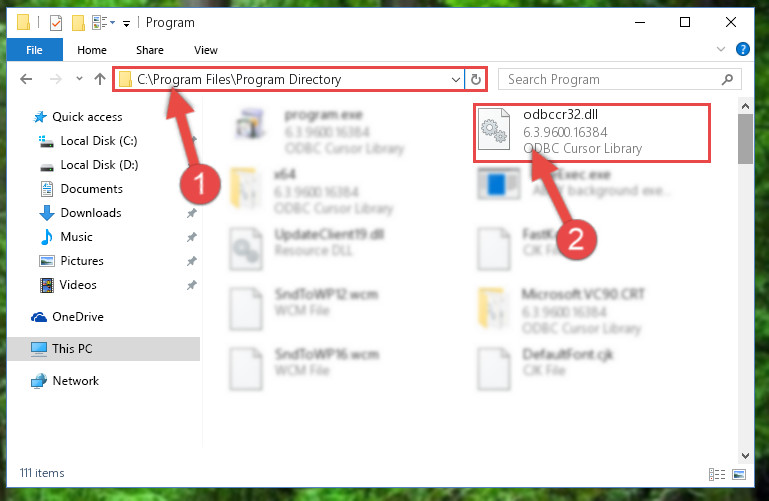The height and width of the screenshot is (501, 769).
Task: Click the search magnifier icon
Action: (x=727, y=79)
